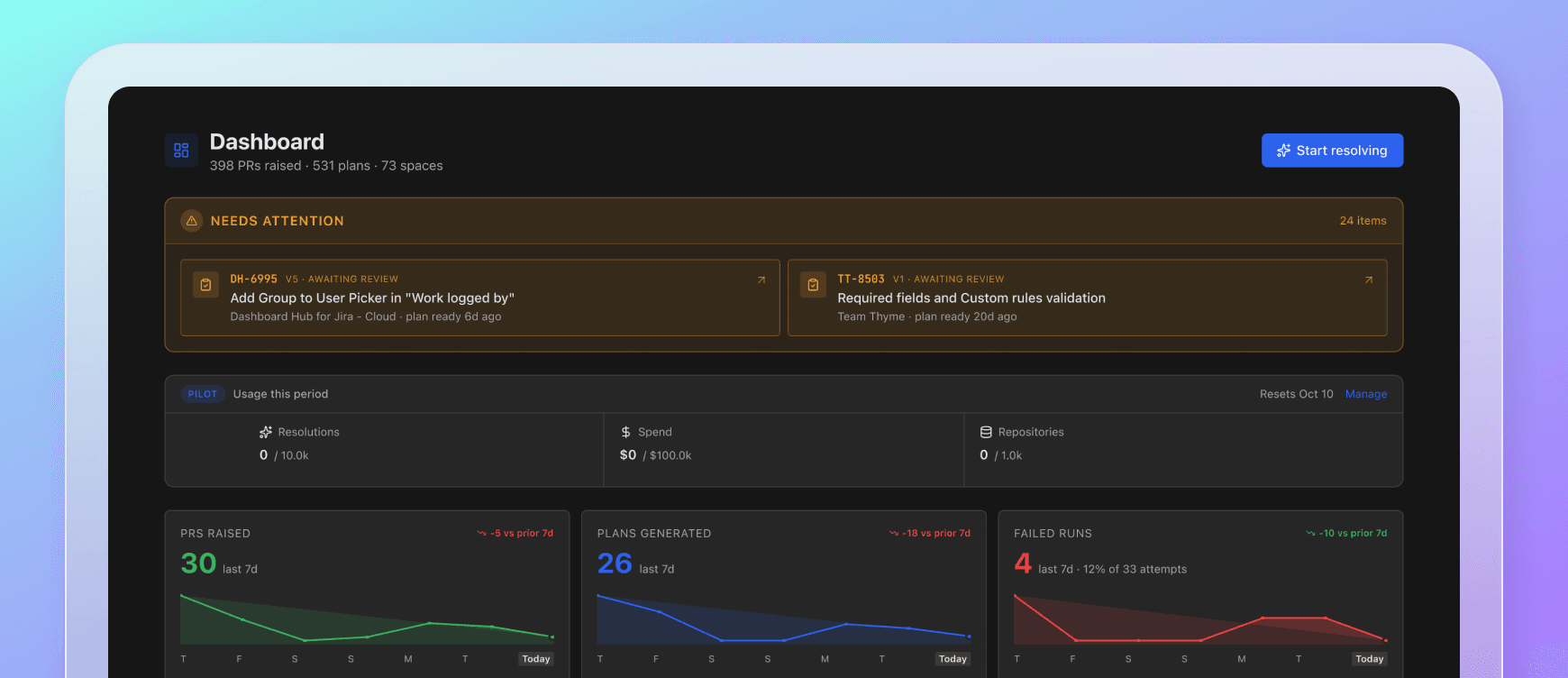Image resolution: width=1568 pixels, height=678 pixels.
Task: Click the Today marker on PRs Raised chart
Action: pyautogui.click(x=536, y=659)
